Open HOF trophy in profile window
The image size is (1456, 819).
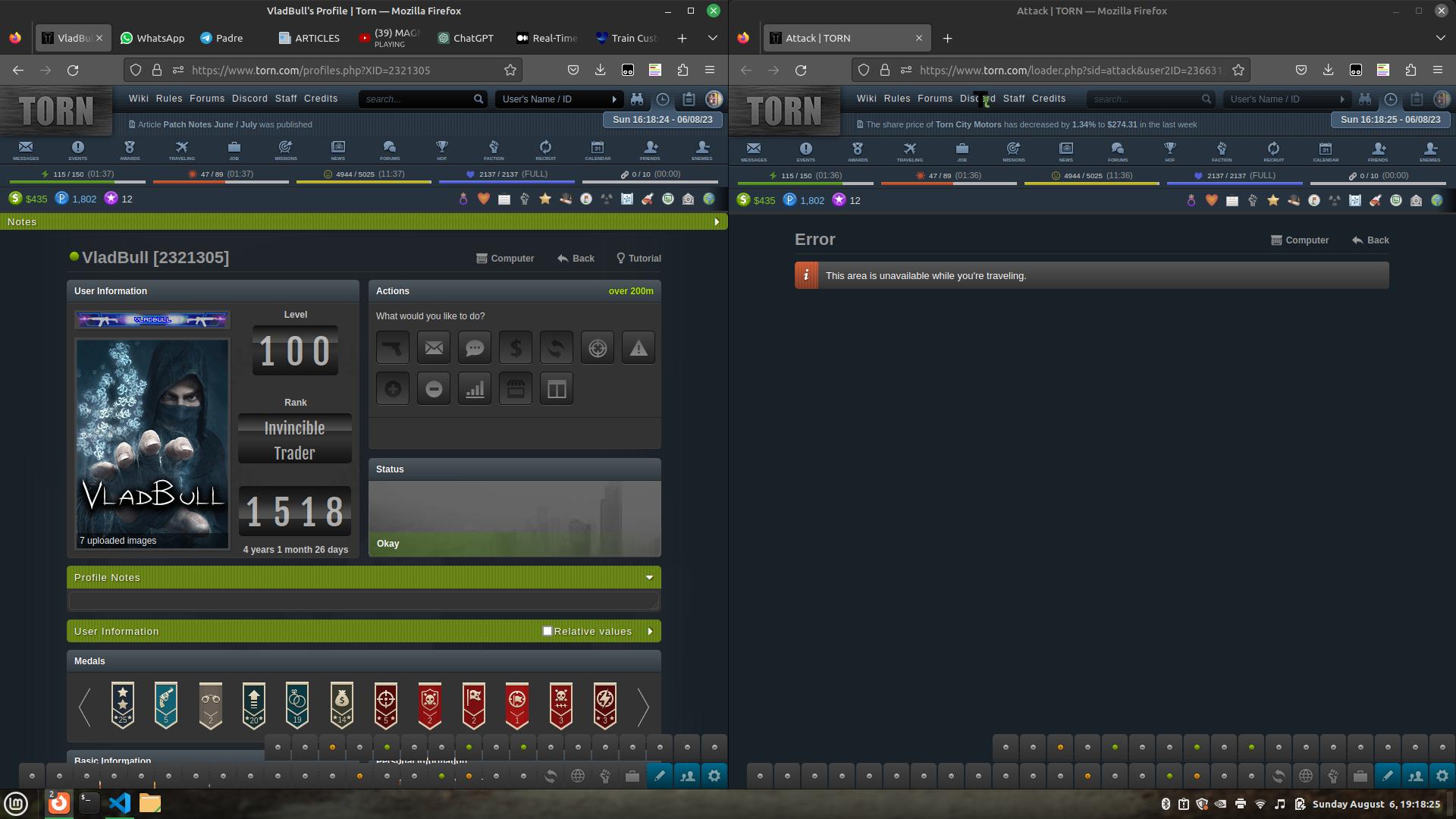pyautogui.click(x=441, y=150)
